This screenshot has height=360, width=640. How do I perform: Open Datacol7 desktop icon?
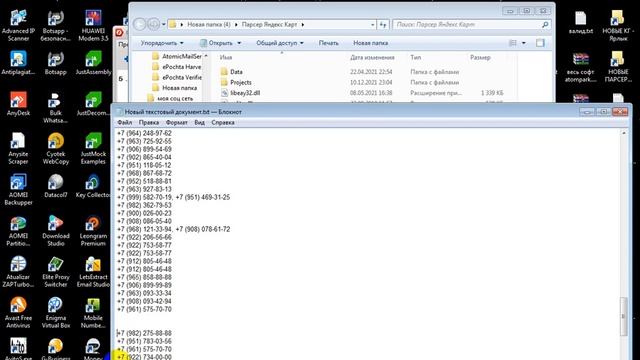tap(56, 186)
